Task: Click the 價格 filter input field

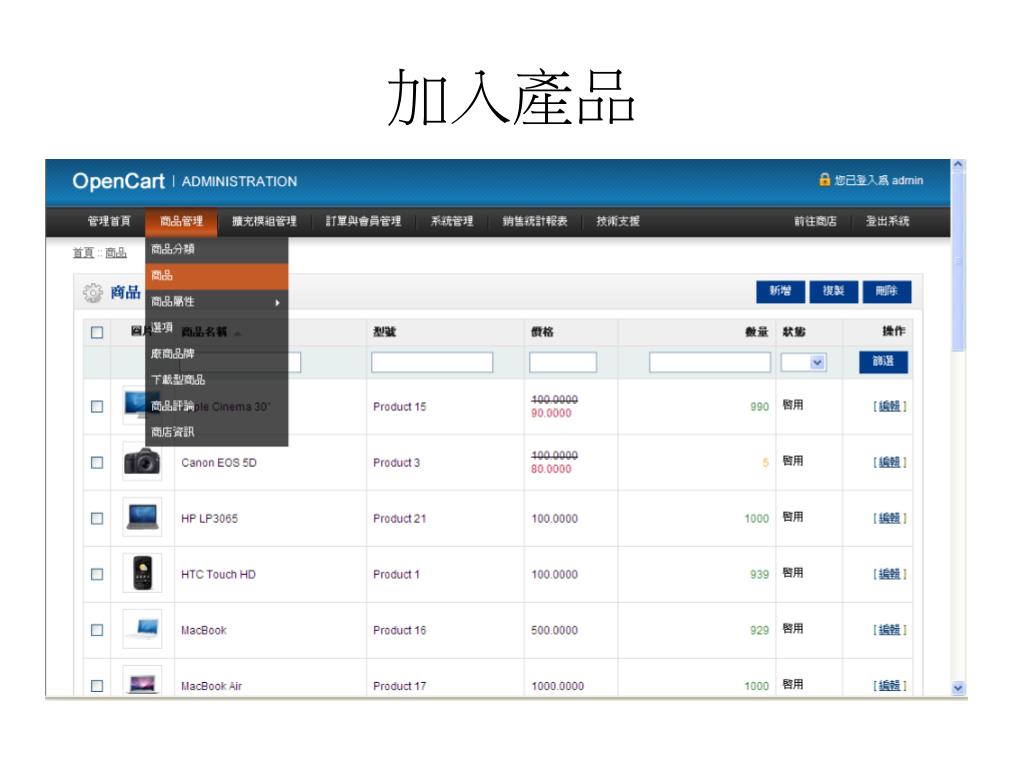Action: click(563, 362)
